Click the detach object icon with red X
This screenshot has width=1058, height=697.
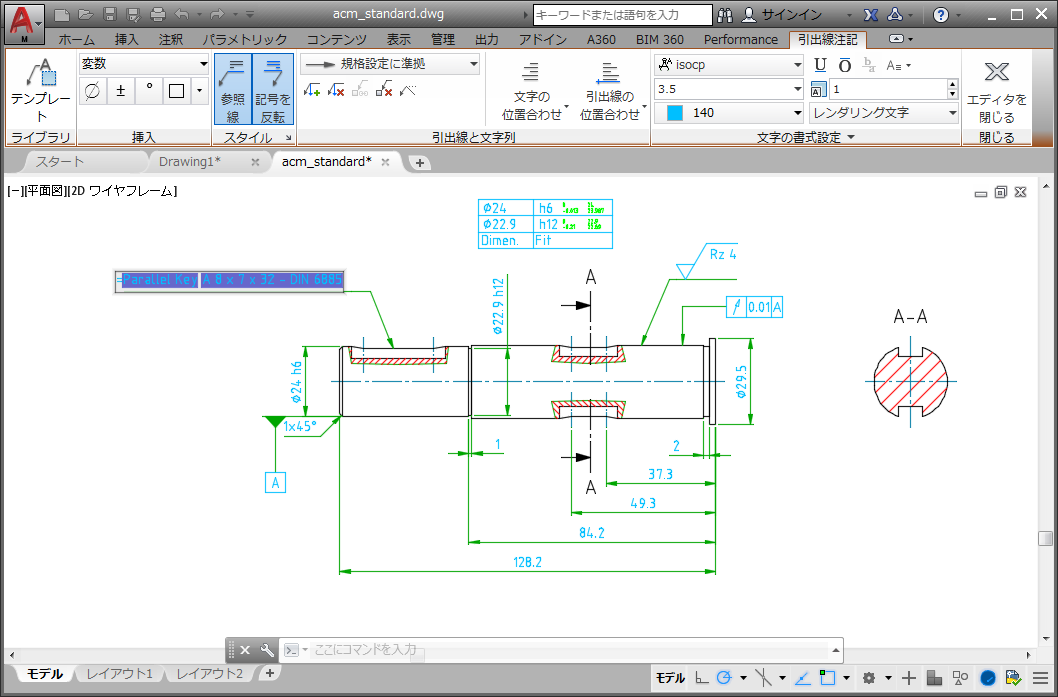(x=385, y=89)
